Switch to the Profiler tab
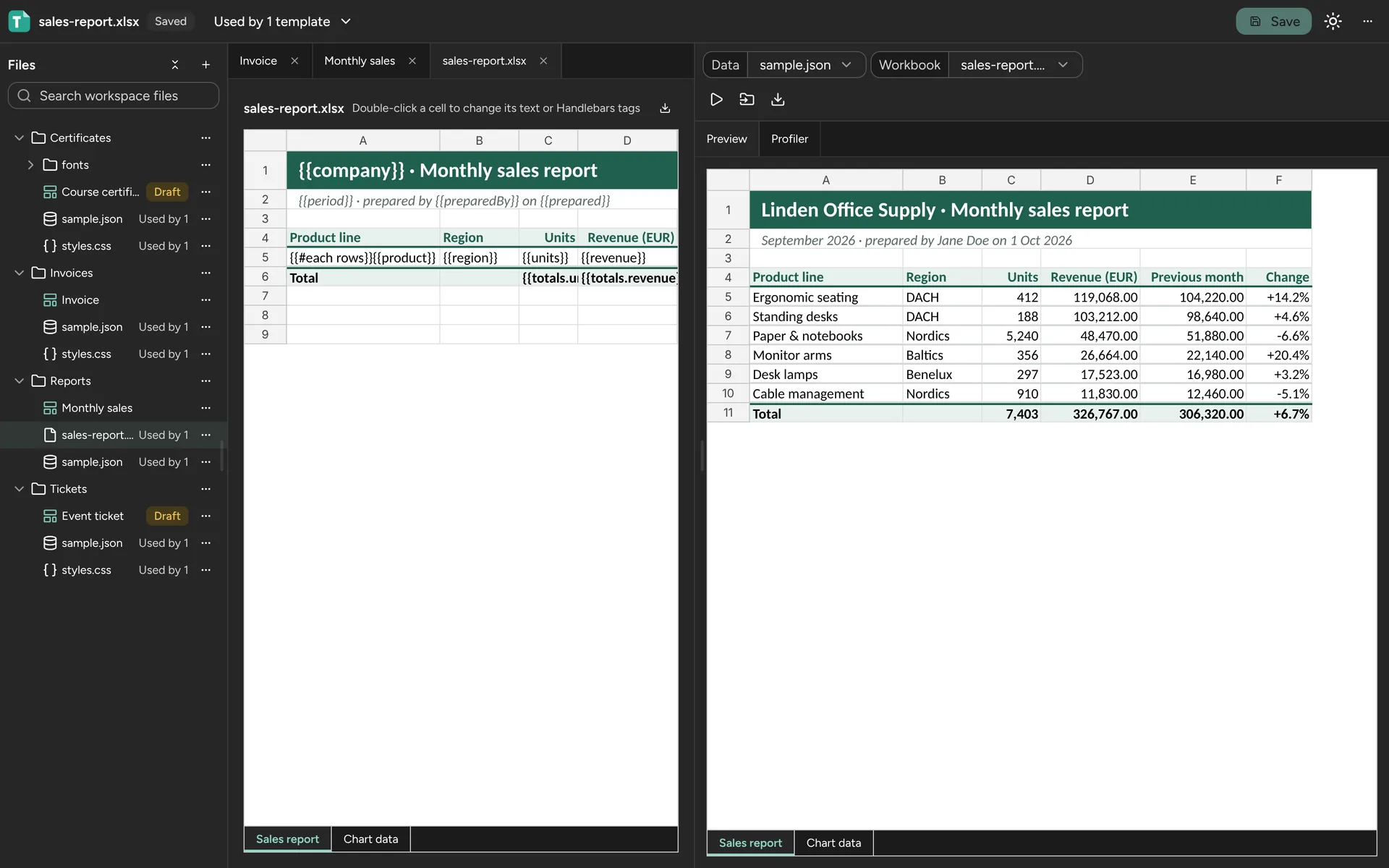Image resolution: width=1389 pixels, height=868 pixels. [789, 139]
